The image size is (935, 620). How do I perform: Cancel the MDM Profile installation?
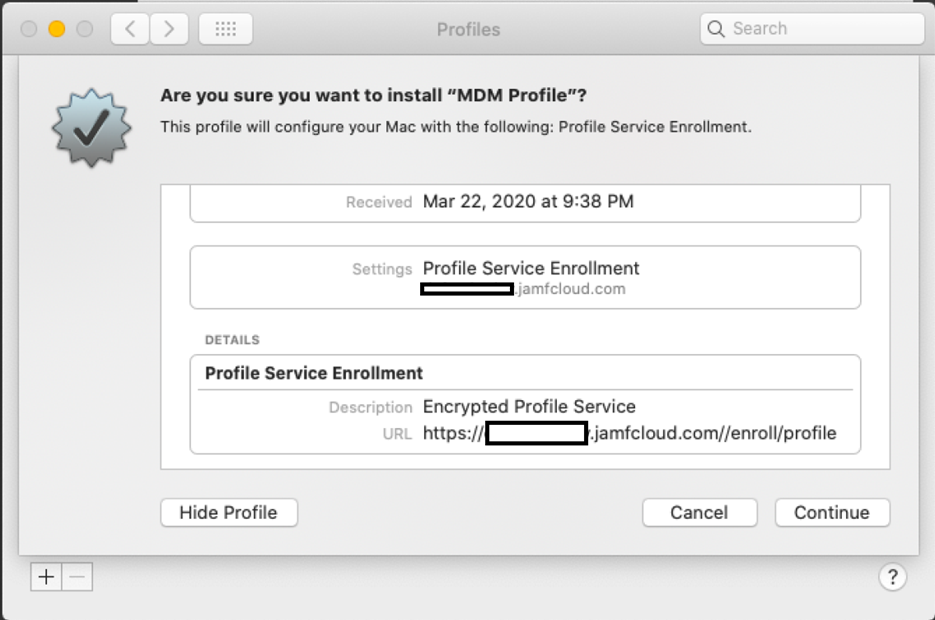(699, 513)
